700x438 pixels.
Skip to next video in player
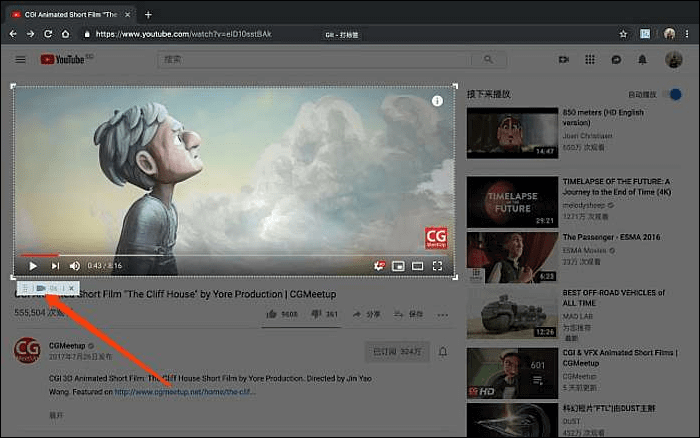(x=55, y=266)
